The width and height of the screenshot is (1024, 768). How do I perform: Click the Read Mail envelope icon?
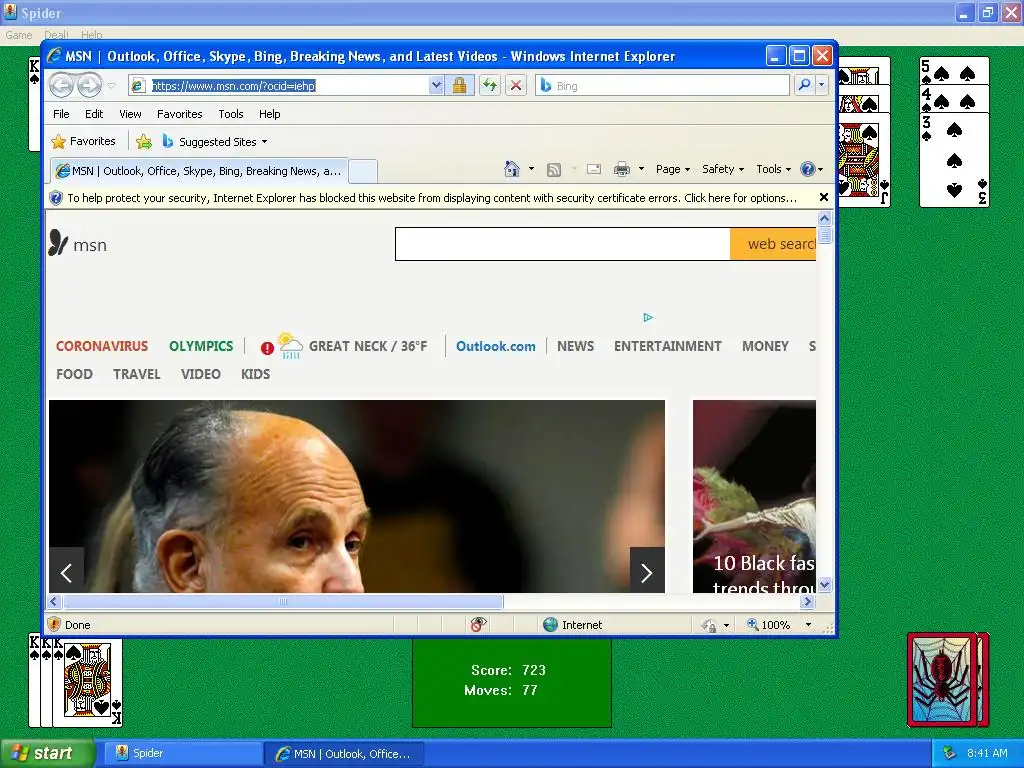(594, 169)
